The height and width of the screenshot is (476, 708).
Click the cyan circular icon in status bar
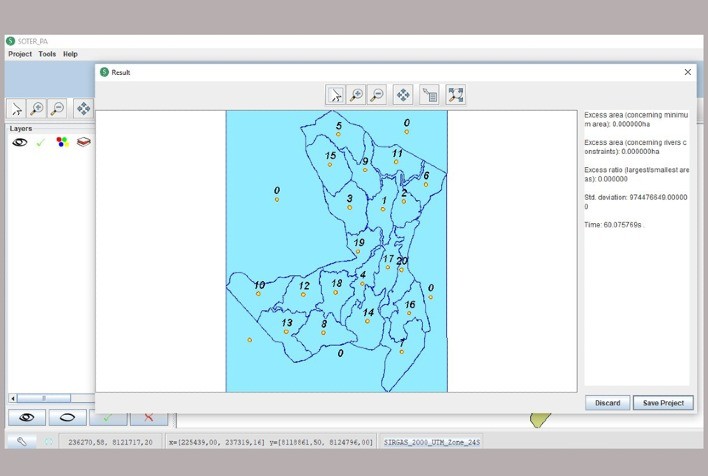coord(48,442)
